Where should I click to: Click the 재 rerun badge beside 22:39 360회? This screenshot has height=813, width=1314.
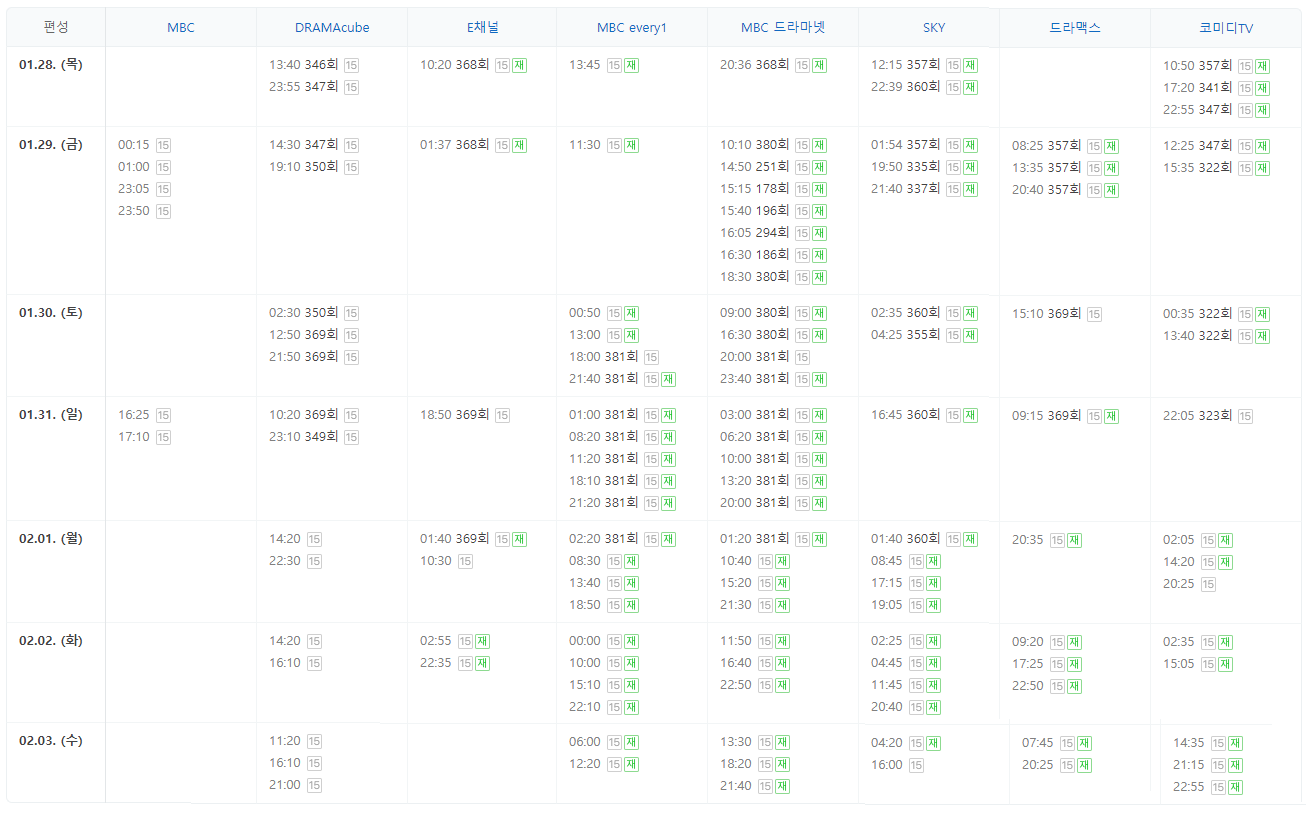(x=970, y=87)
